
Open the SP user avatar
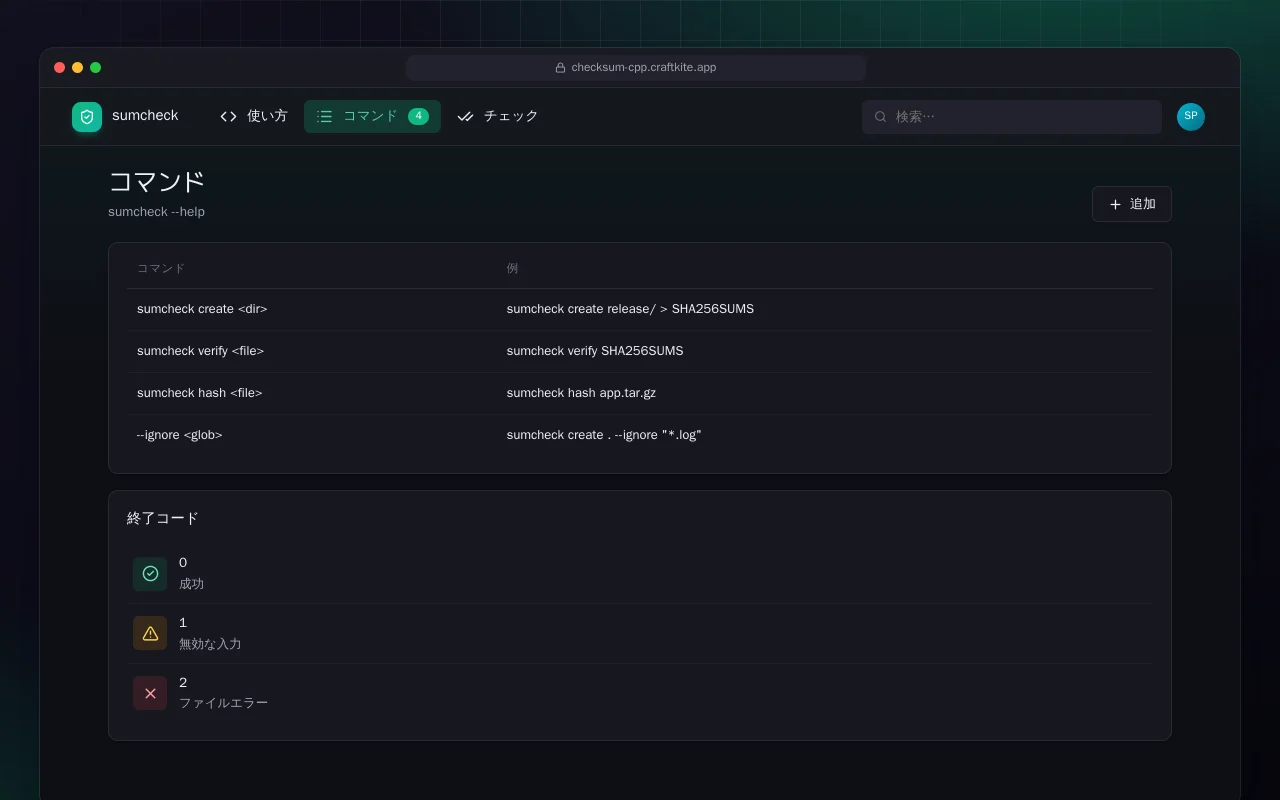[x=1191, y=117]
